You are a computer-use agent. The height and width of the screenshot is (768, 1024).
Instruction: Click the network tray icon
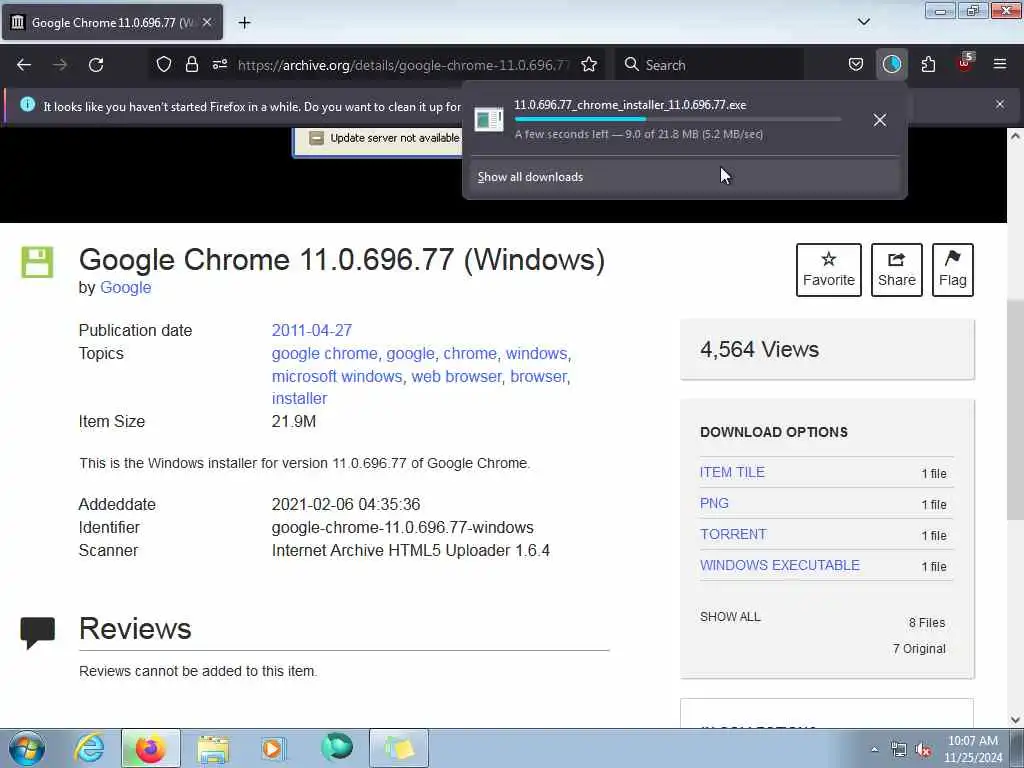coord(899,750)
